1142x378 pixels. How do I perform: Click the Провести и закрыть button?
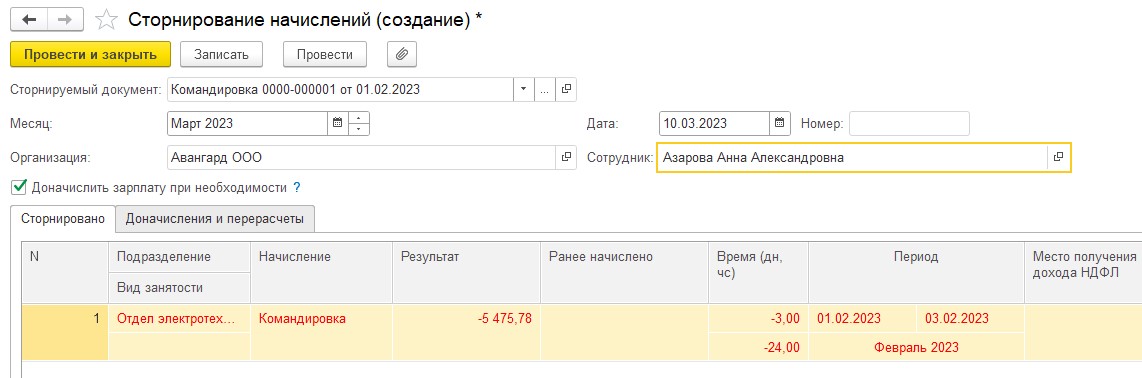coord(90,55)
